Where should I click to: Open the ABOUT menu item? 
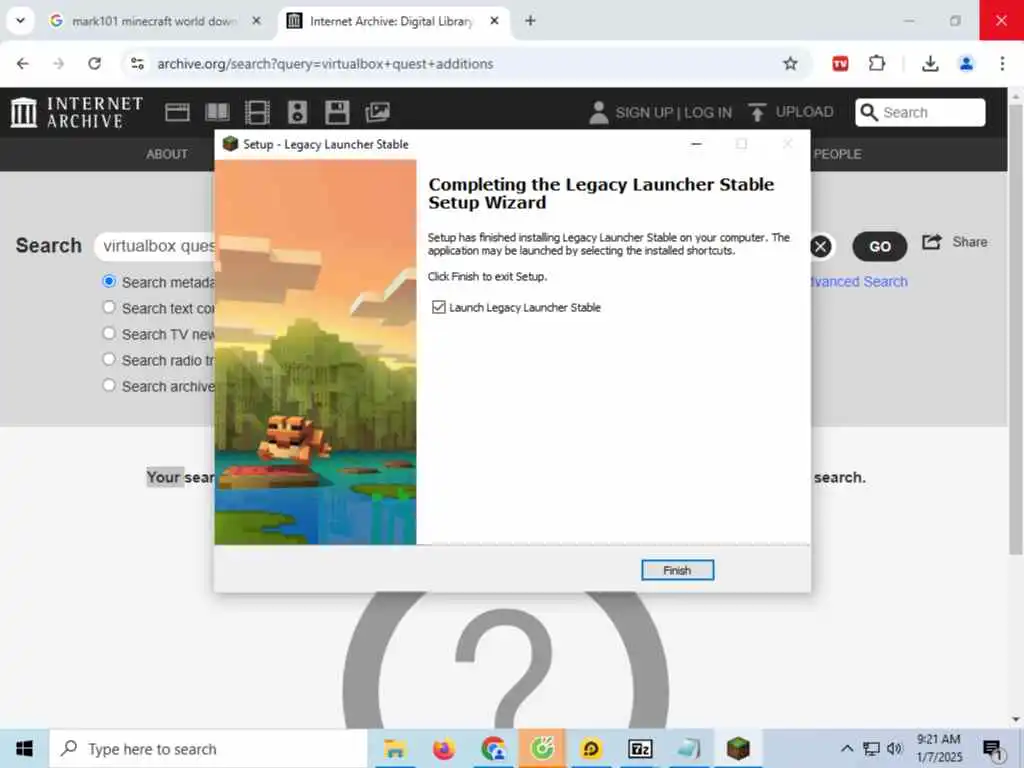tap(167, 154)
